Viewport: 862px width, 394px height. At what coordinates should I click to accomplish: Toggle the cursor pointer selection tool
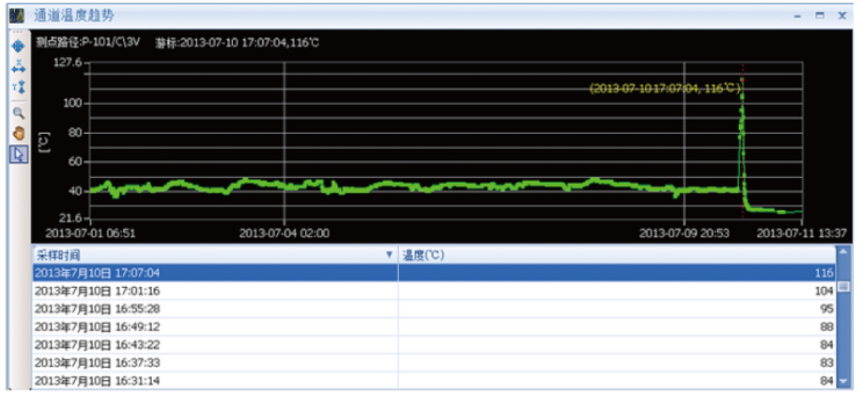(x=19, y=154)
